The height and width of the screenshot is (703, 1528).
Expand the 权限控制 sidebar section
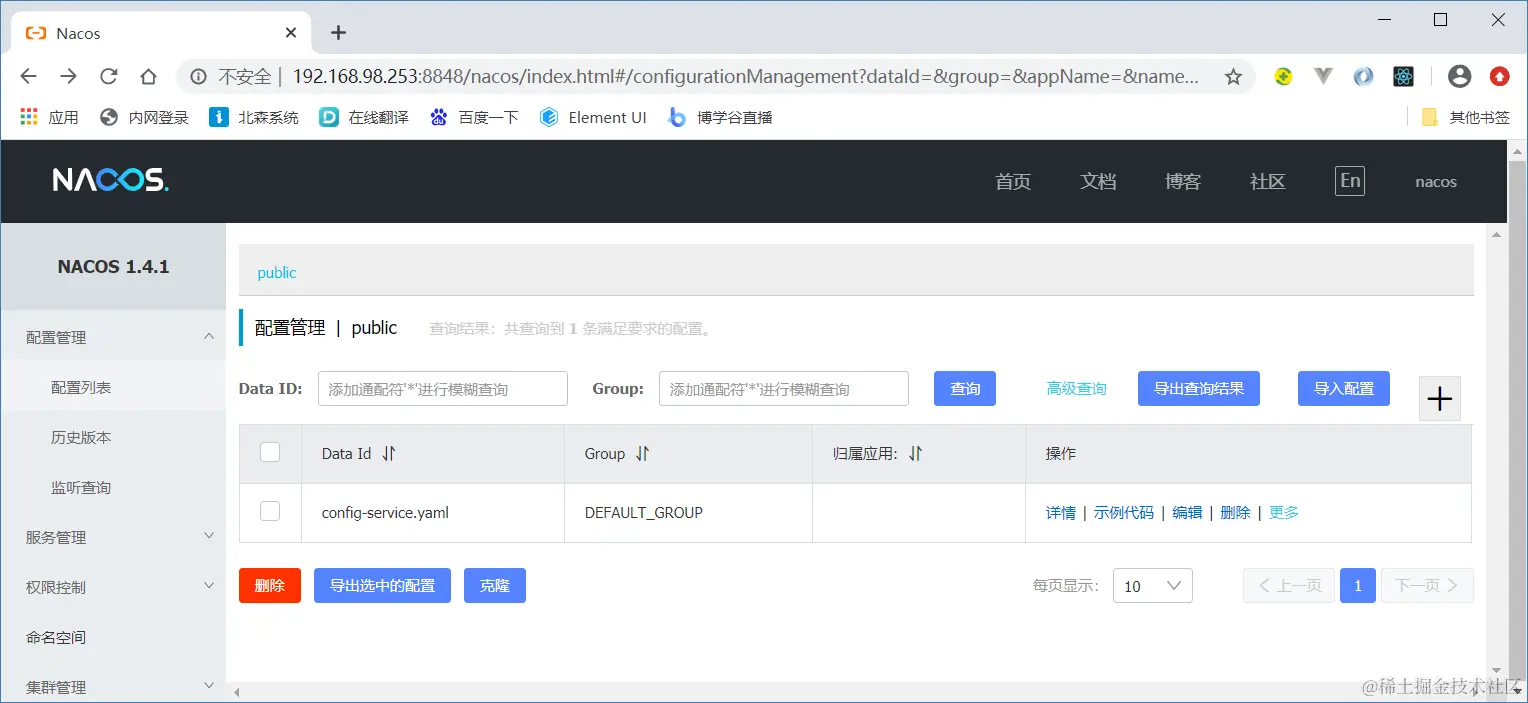[208, 586]
